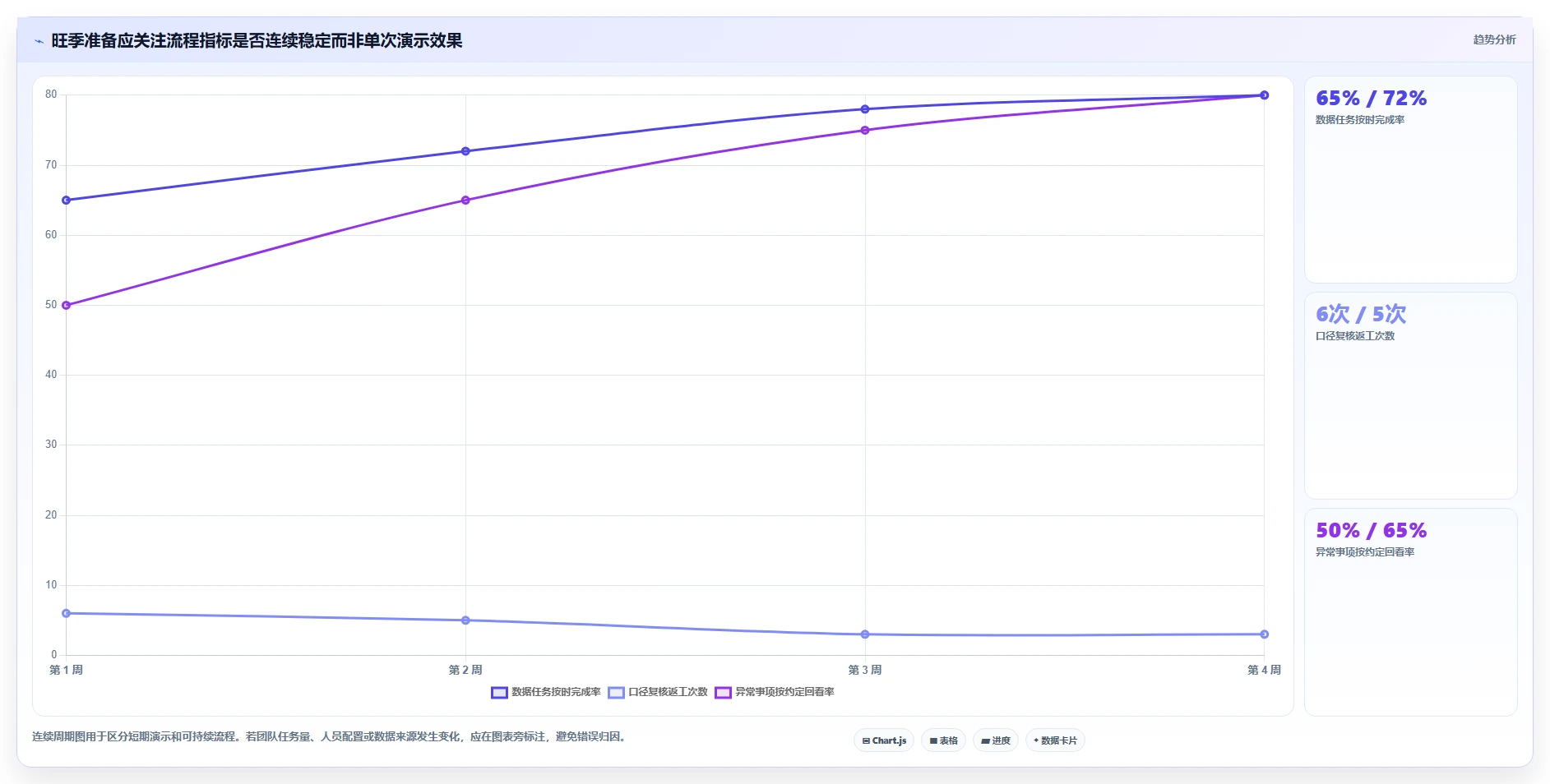1550x784 pixels.
Task: Click week 3 point of 异常事项按约定回看率 at 75
Action: 865,131
